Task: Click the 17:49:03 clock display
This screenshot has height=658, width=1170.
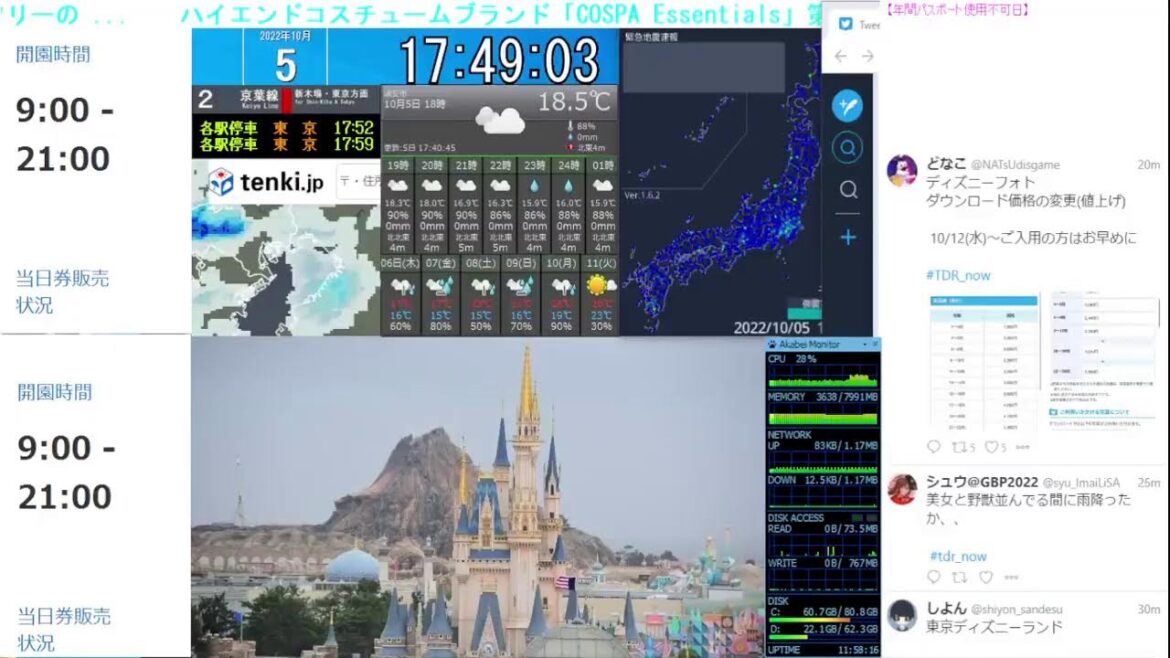Action: (498, 60)
